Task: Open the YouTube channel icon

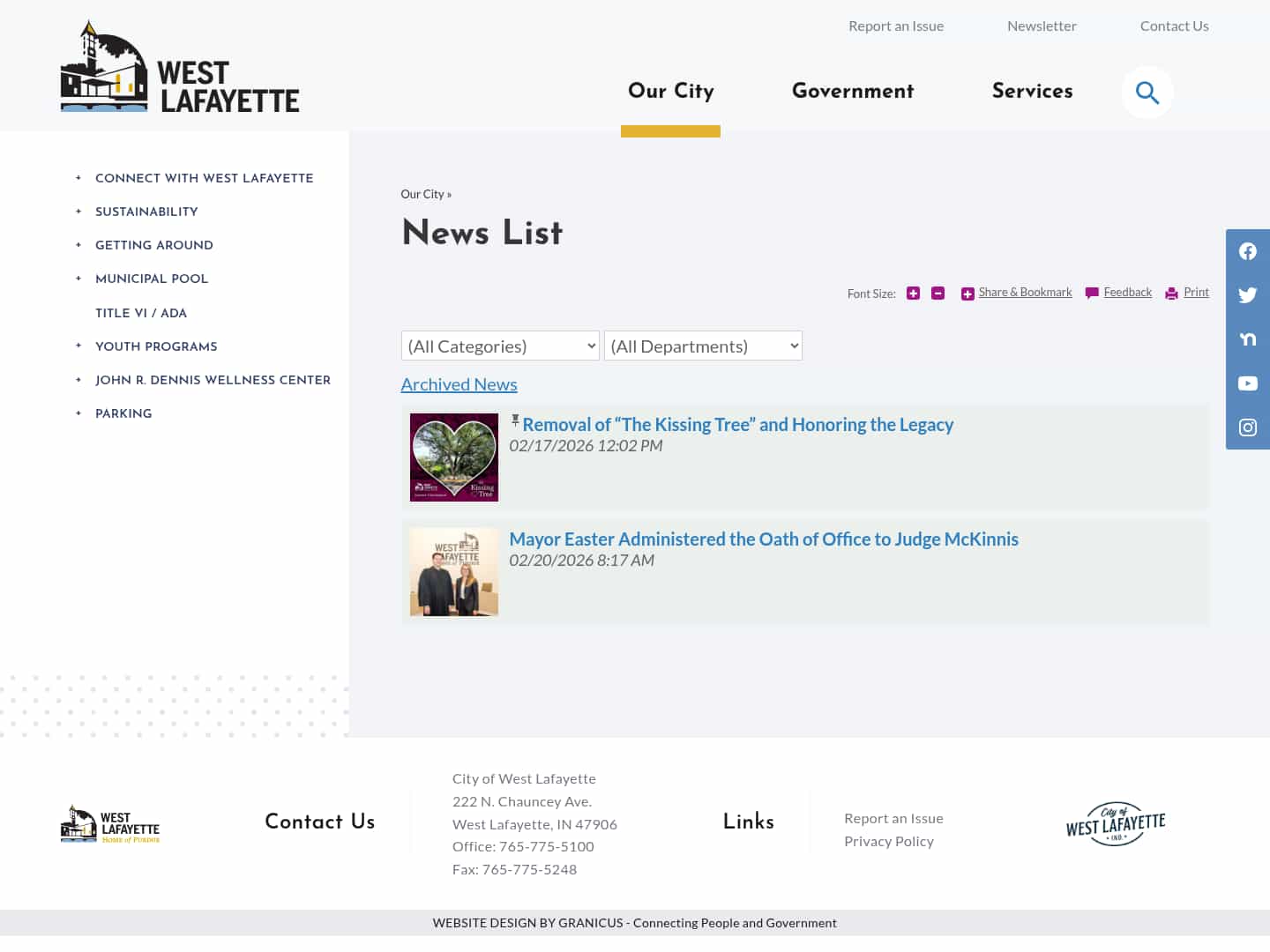Action: point(1247,383)
